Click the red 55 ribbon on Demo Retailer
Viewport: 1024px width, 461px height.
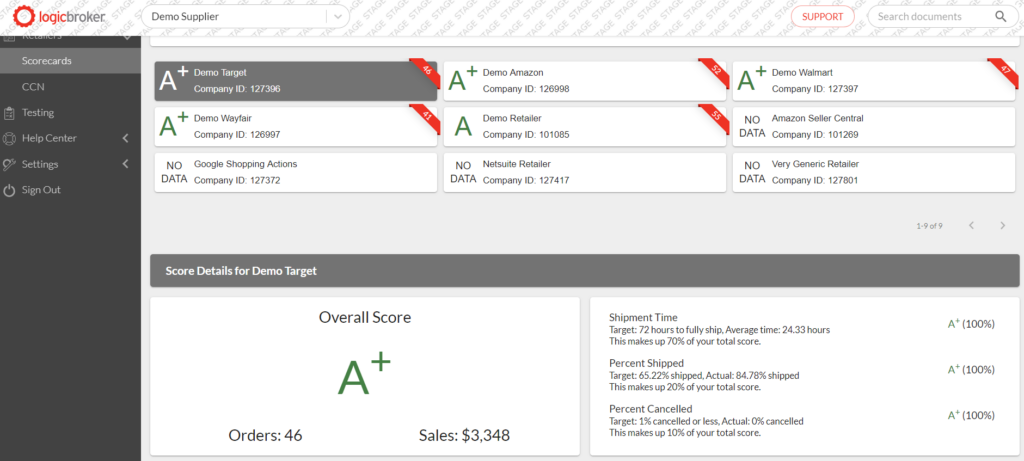click(x=714, y=118)
